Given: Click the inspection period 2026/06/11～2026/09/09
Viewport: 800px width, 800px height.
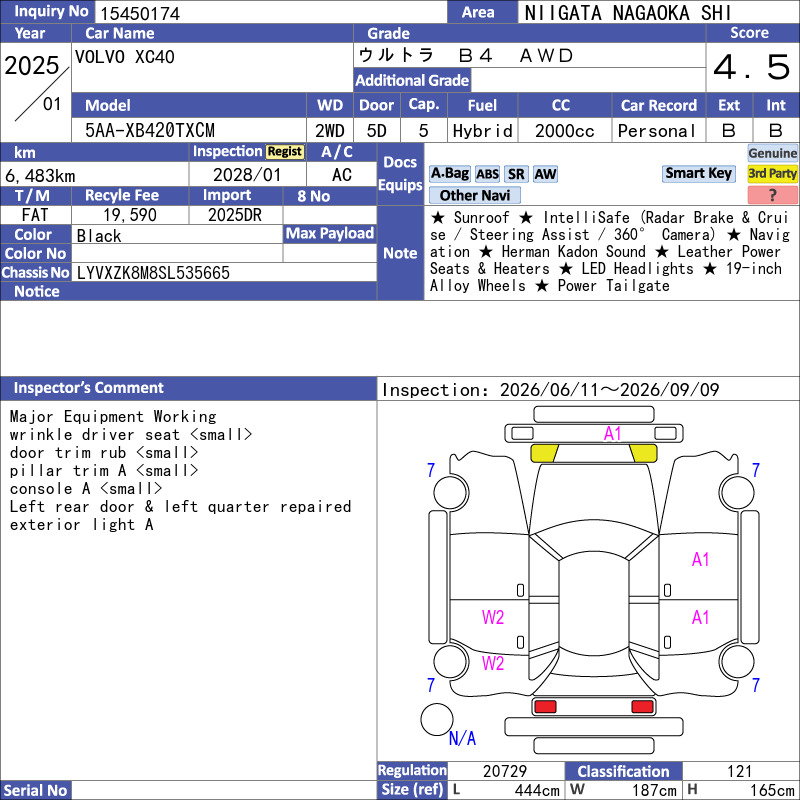Looking at the screenshot, I should tap(609, 390).
